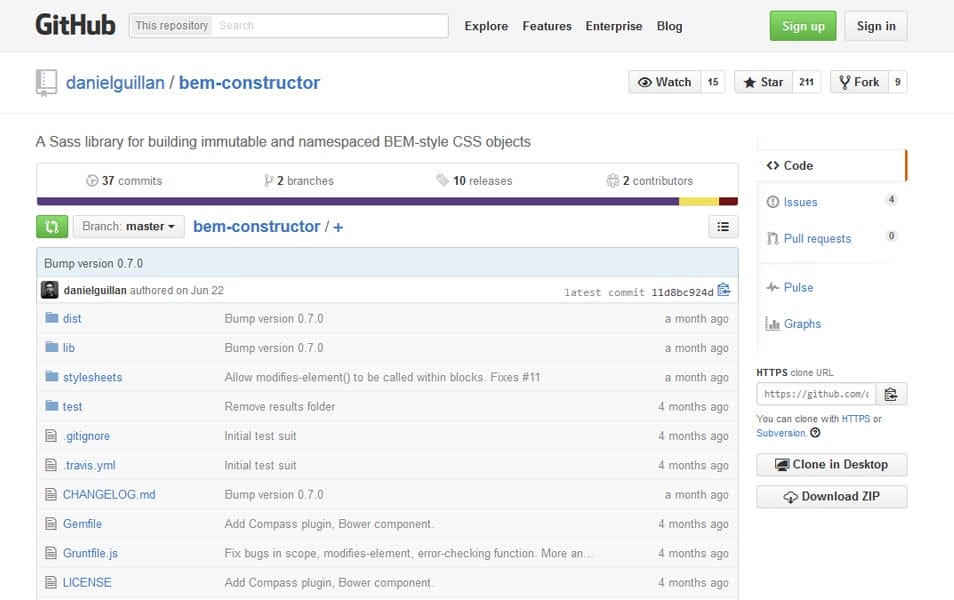Click the repository book icon beside repo name

46,82
